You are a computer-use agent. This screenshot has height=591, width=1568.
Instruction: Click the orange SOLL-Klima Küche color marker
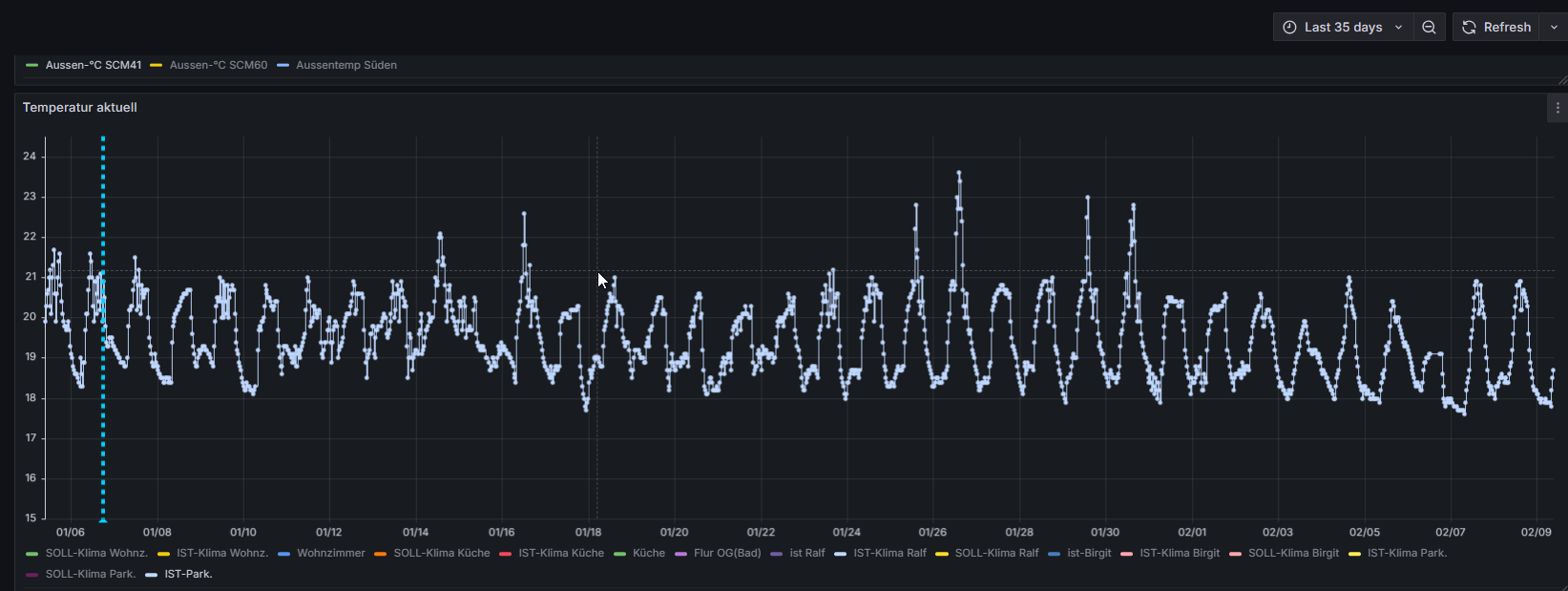pos(381,554)
